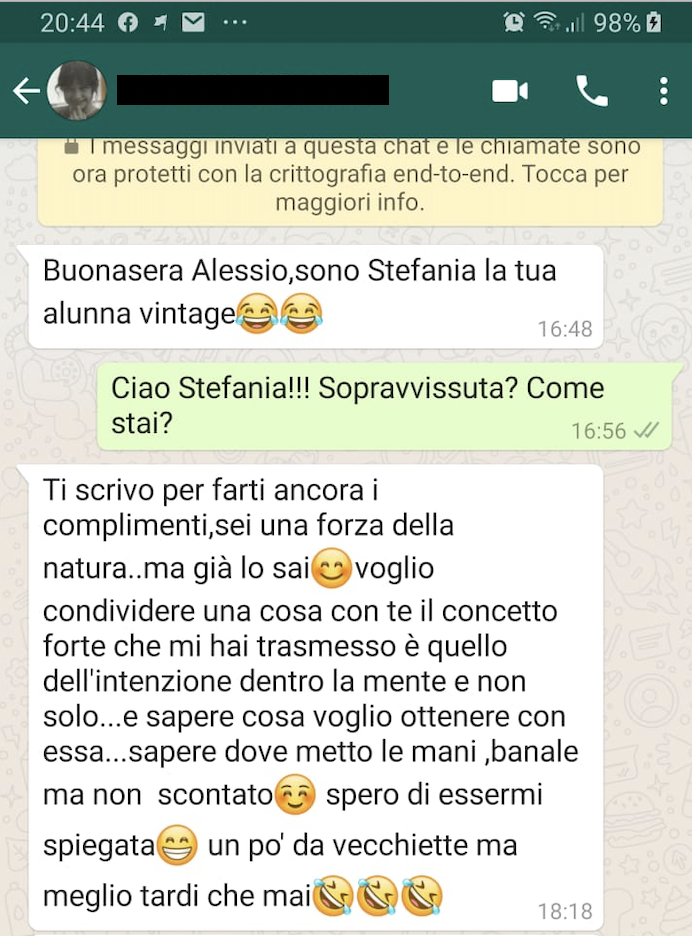
Task: Tap the back arrow icon
Action: pyautogui.click(x=26, y=91)
